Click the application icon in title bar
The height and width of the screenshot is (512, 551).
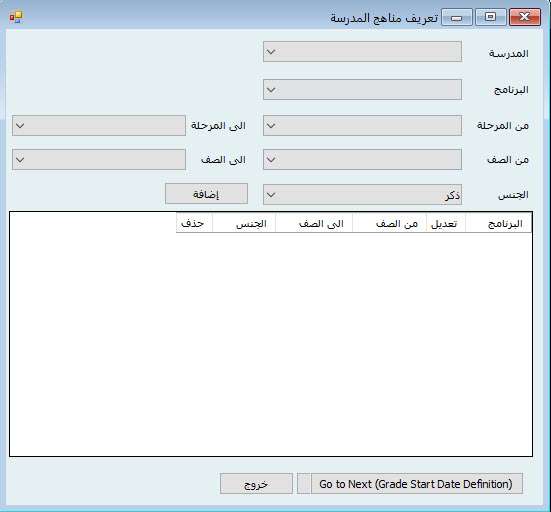16,17
